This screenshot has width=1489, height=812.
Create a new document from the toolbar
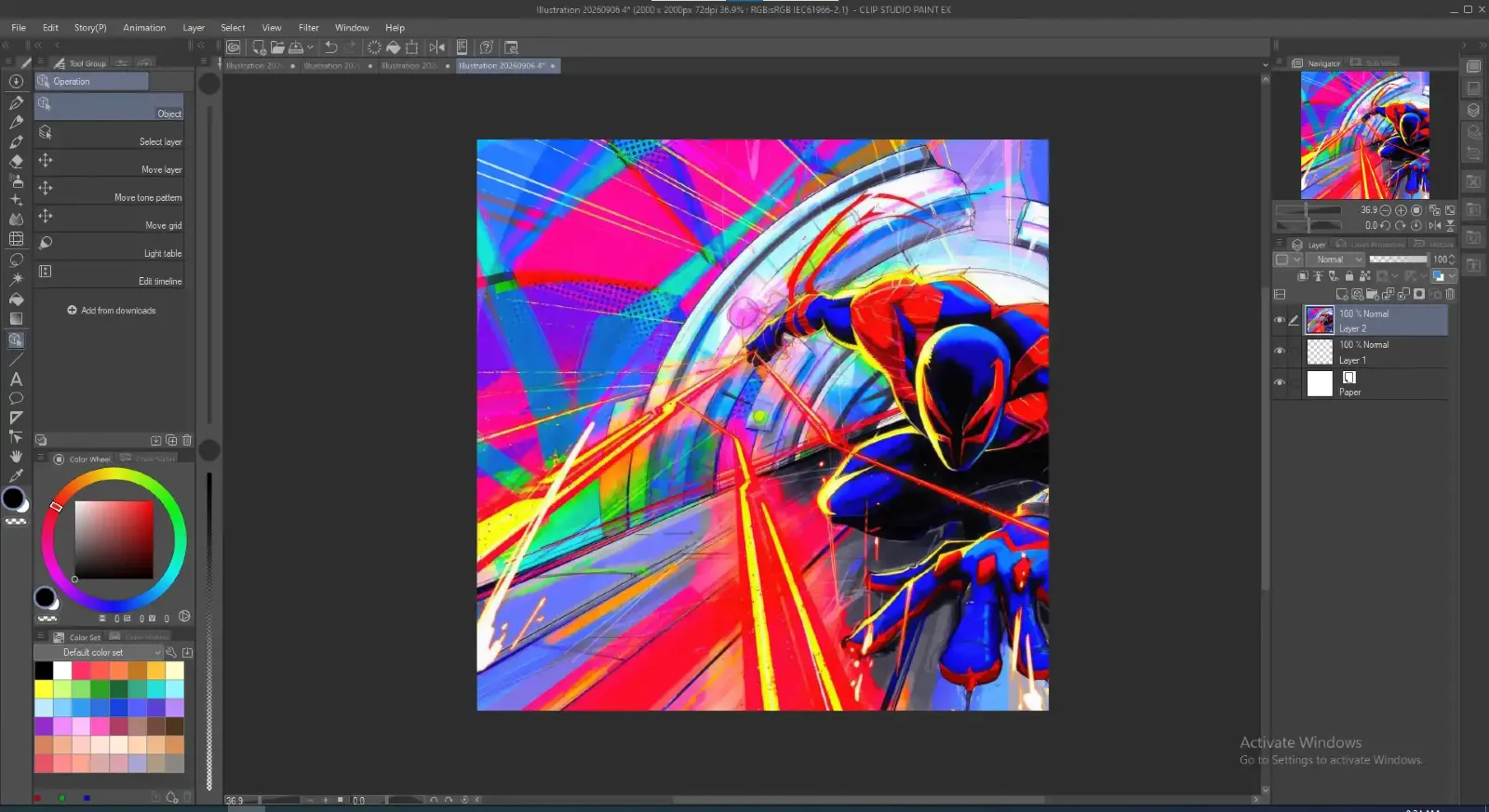click(x=260, y=47)
